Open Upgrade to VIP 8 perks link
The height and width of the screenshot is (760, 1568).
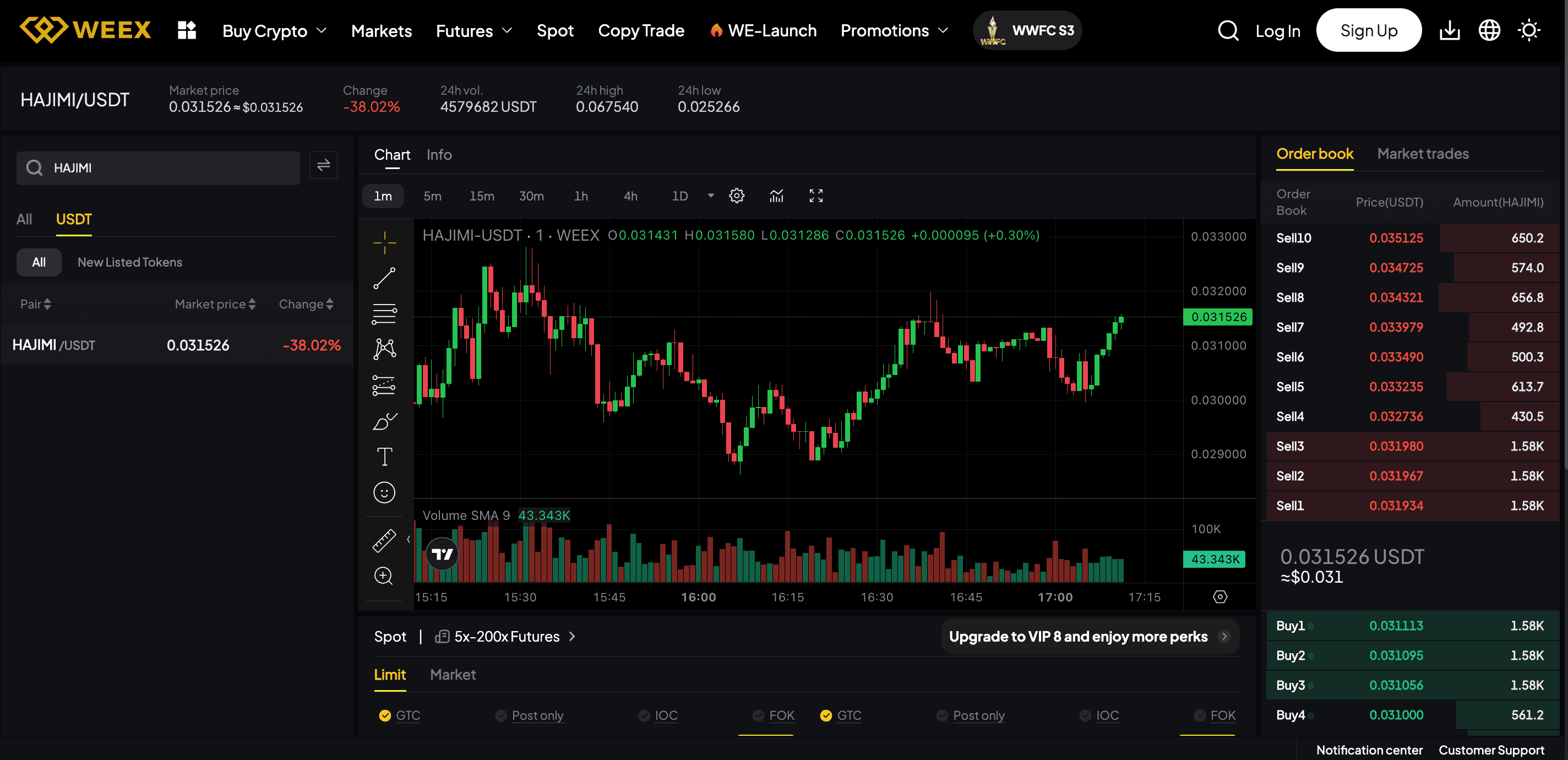point(1089,637)
